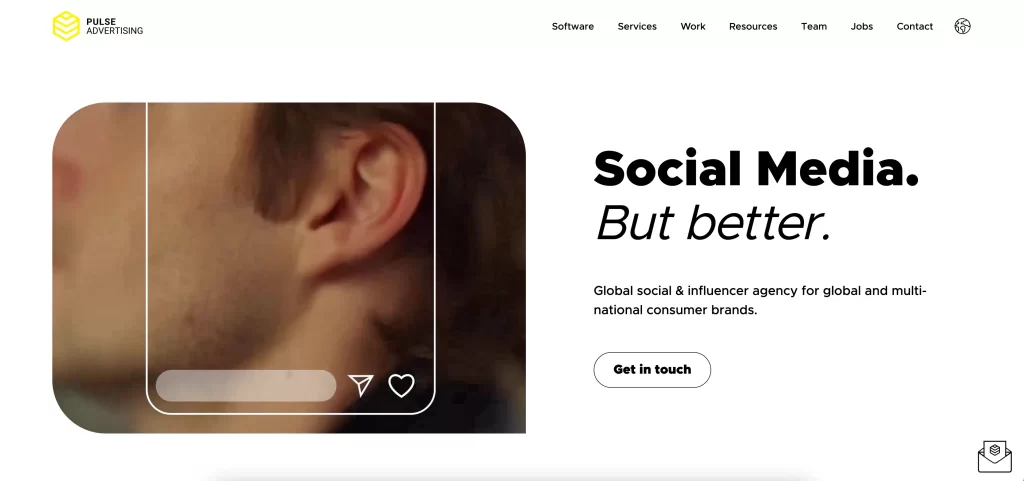Screen dimensions: 1024x481
Task: Click the rounded message bar in phone frame
Action: pos(246,386)
